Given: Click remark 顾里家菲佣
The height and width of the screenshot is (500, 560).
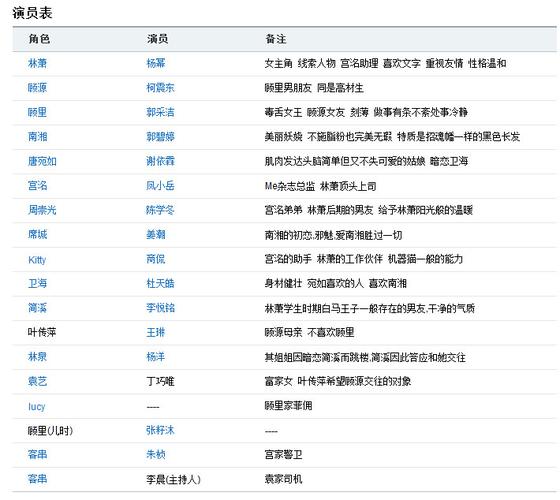Looking at the screenshot, I should 288,406.
